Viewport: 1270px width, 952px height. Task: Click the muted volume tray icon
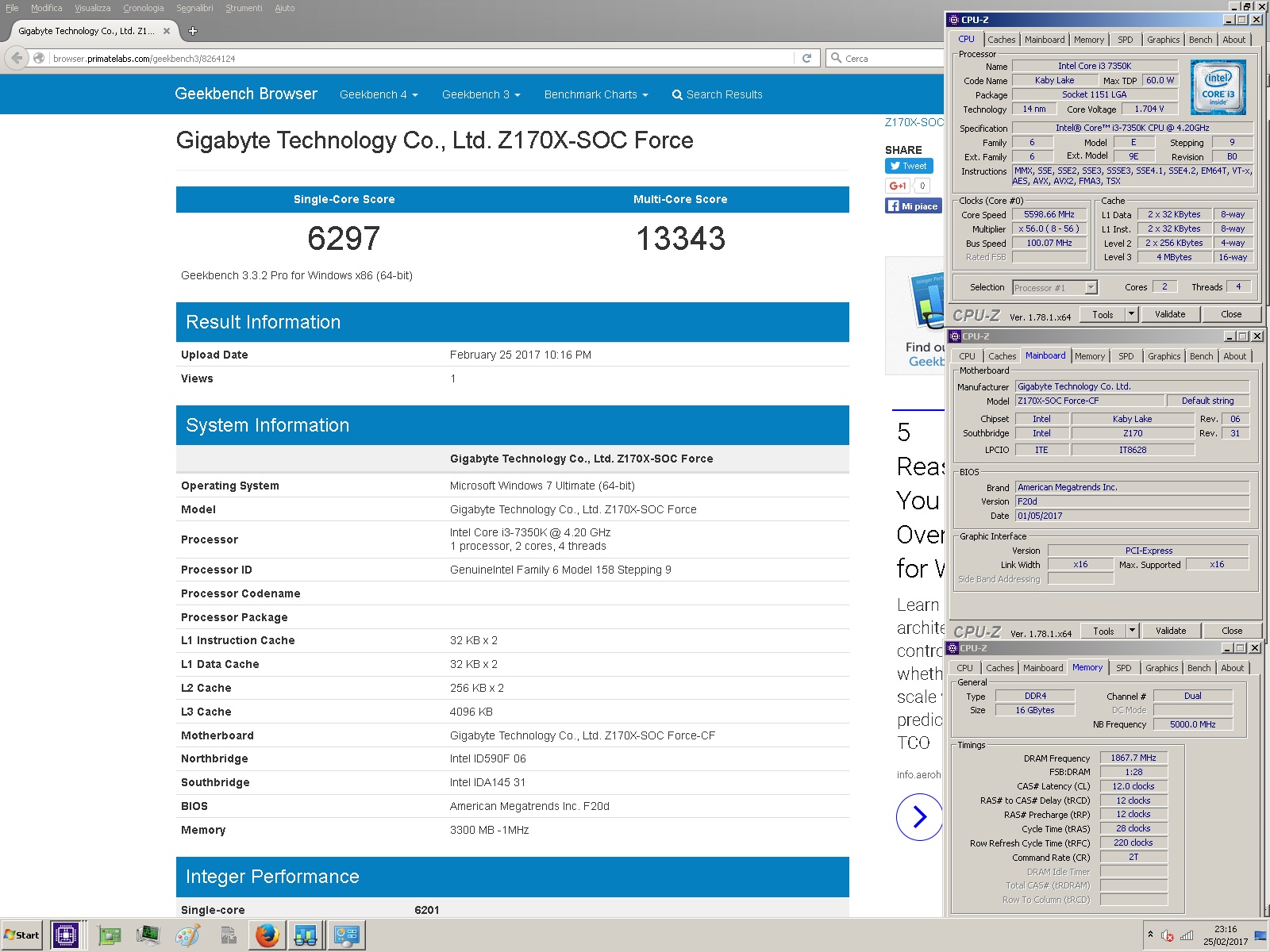(x=1168, y=935)
